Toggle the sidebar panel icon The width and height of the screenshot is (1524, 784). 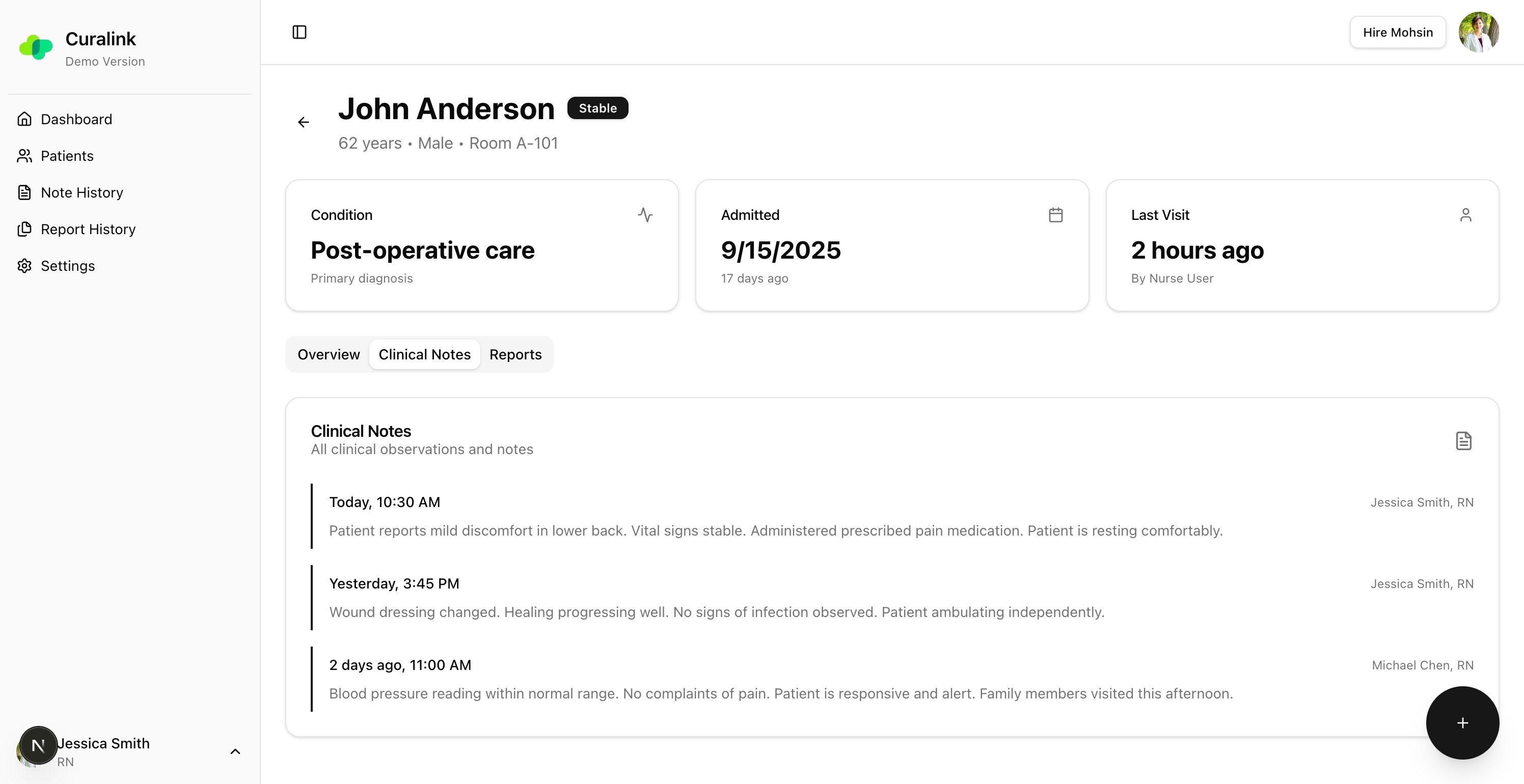[300, 32]
